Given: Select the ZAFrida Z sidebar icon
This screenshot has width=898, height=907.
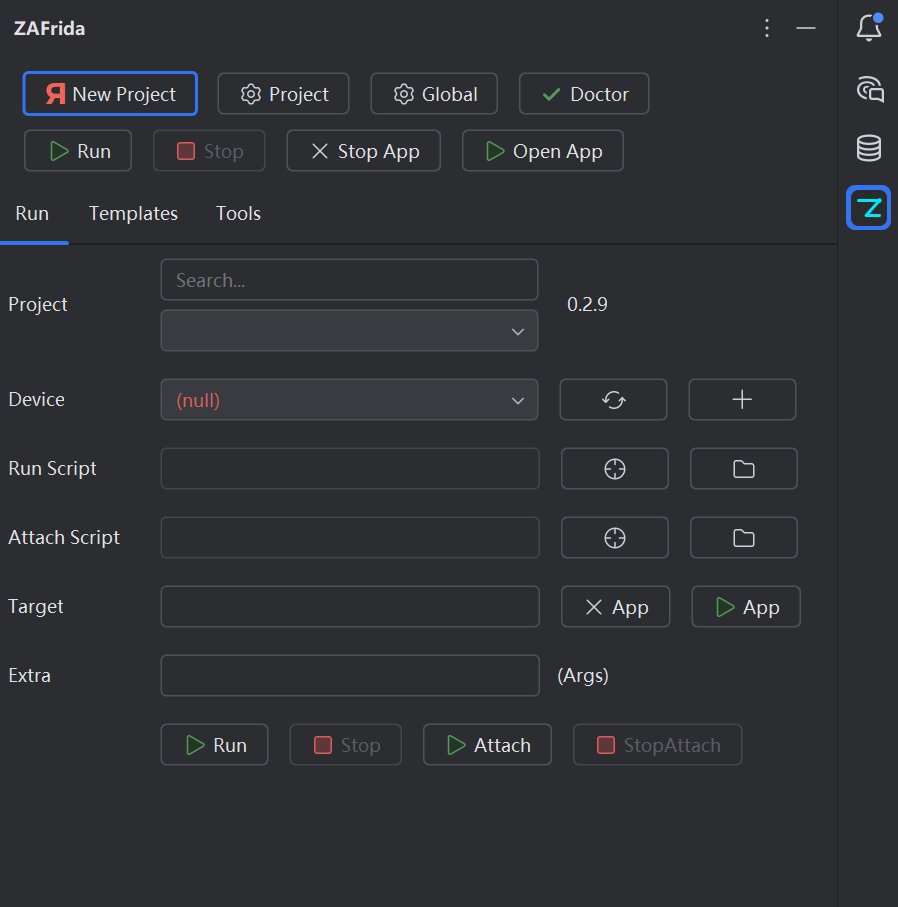Looking at the screenshot, I should coord(868,208).
